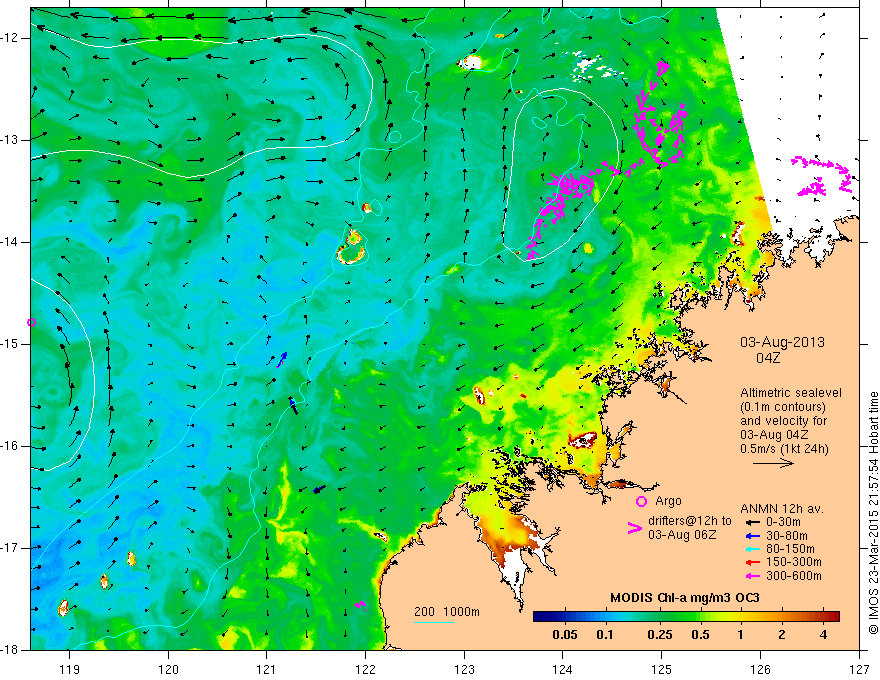Click the Argo legend label
The width and height of the screenshot is (880, 680).
click(x=668, y=501)
